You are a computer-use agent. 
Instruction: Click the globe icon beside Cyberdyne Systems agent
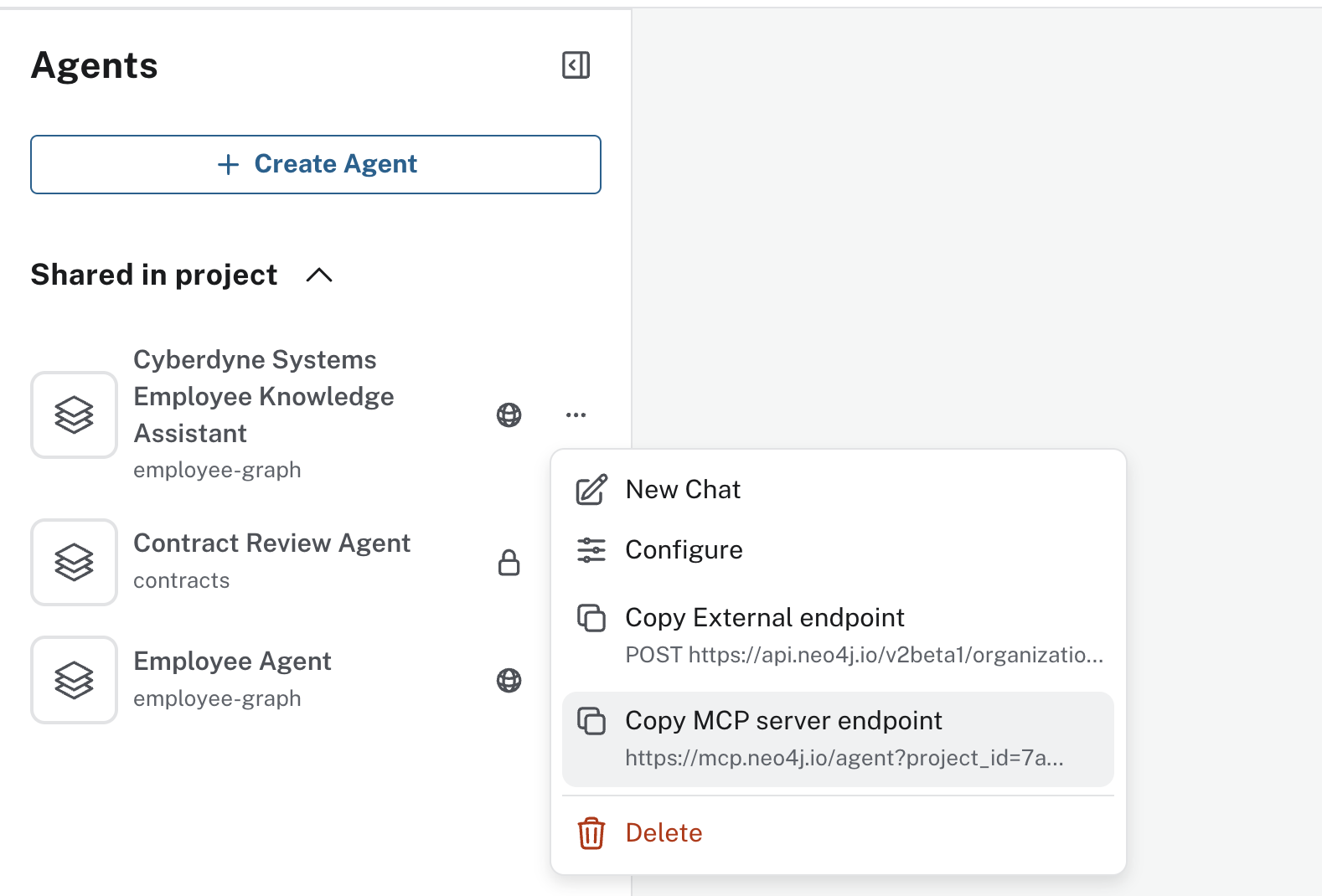[x=509, y=415]
